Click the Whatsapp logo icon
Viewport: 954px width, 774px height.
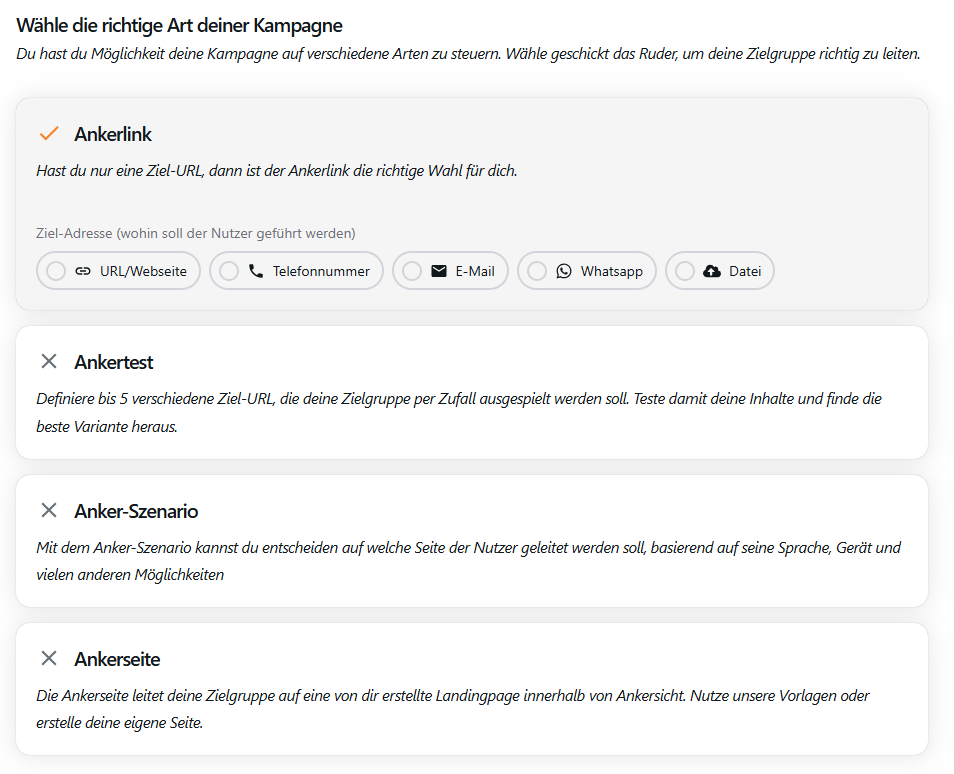(564, 271)
